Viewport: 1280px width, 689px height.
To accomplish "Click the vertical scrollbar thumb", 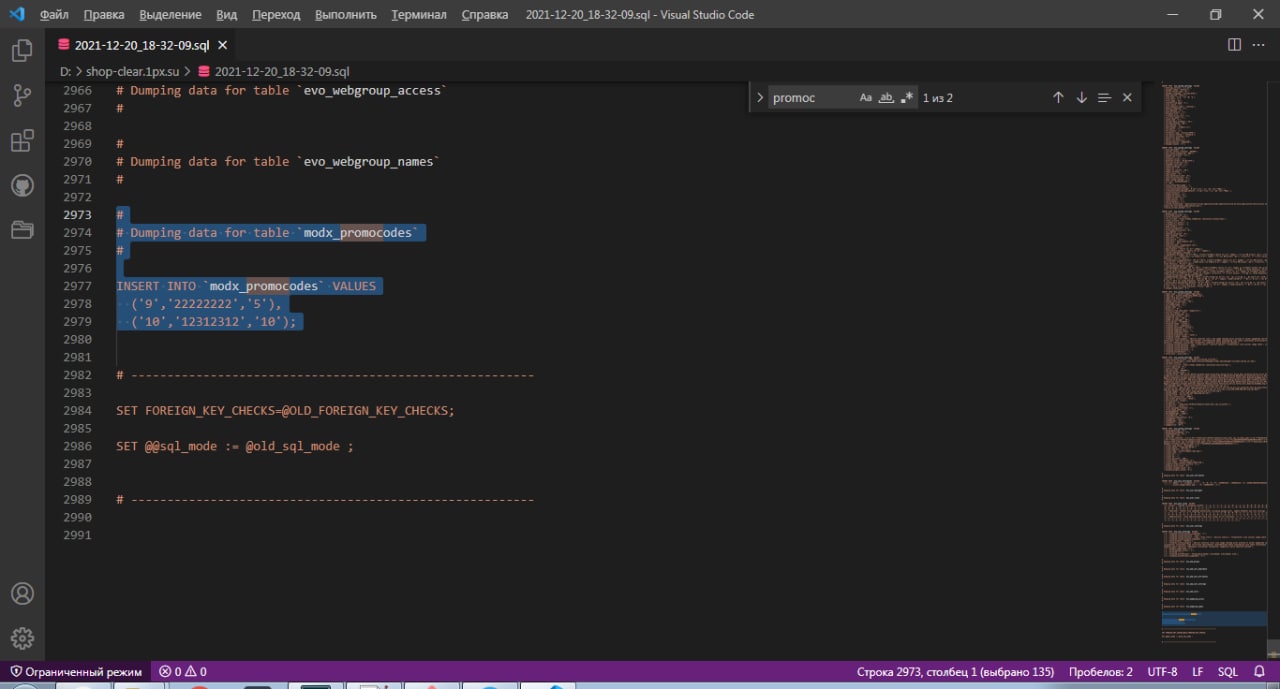I will click(x=1273, y=648).
